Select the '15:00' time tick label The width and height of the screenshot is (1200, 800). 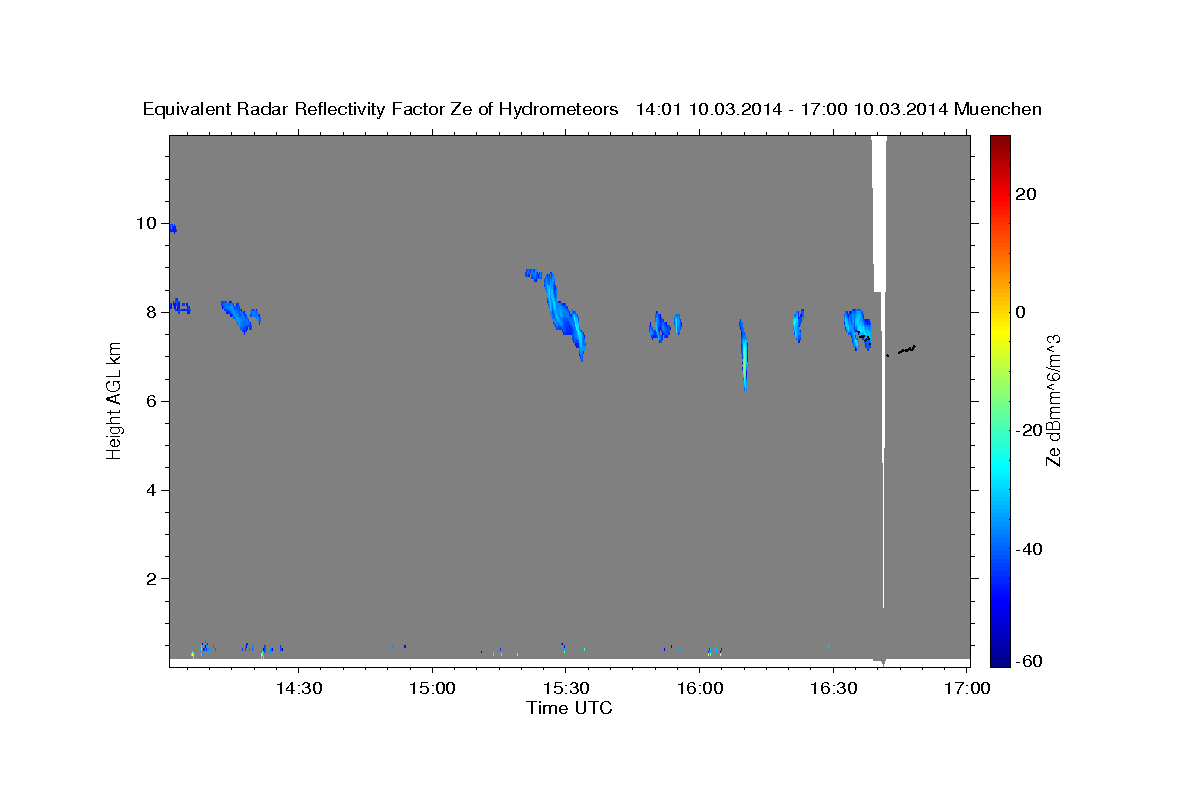pyautogui.click(x=432, y=688)
